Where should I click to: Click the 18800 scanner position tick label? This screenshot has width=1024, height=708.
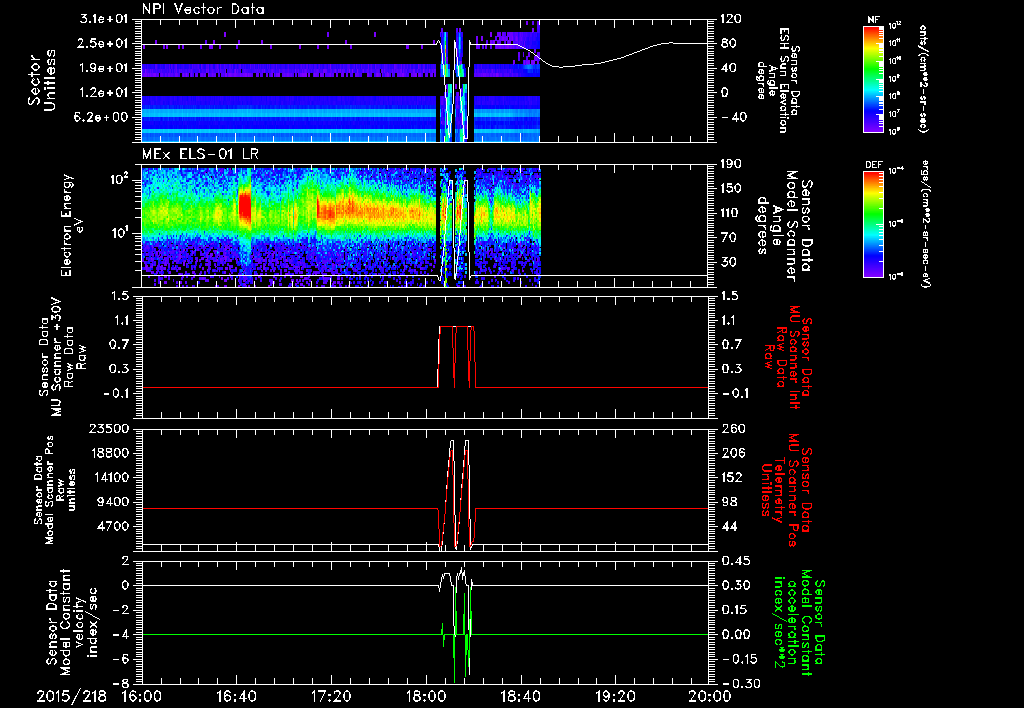click(x=110, y=453)
